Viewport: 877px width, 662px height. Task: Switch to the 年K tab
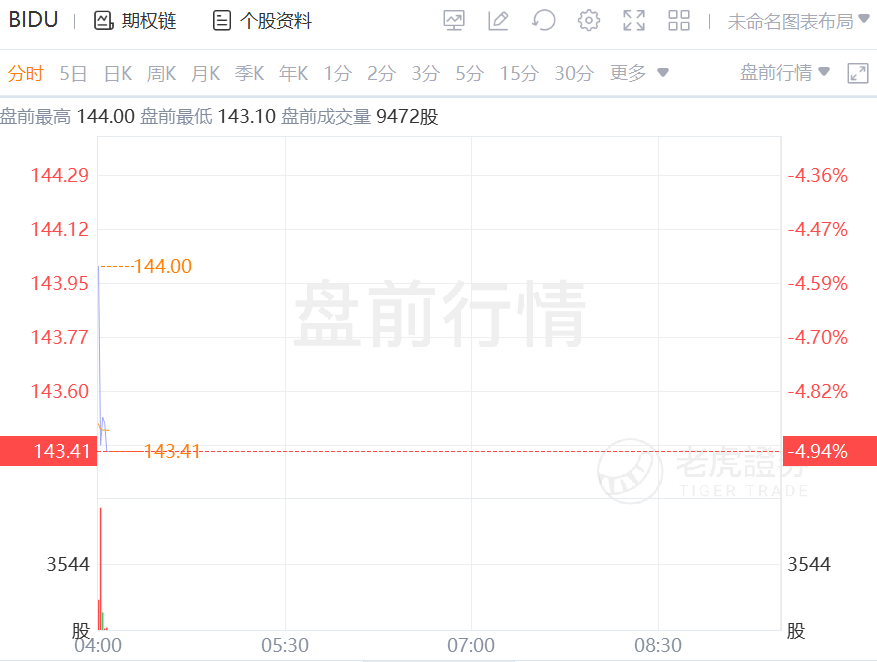pyautogui.click(x=294, y=73)
